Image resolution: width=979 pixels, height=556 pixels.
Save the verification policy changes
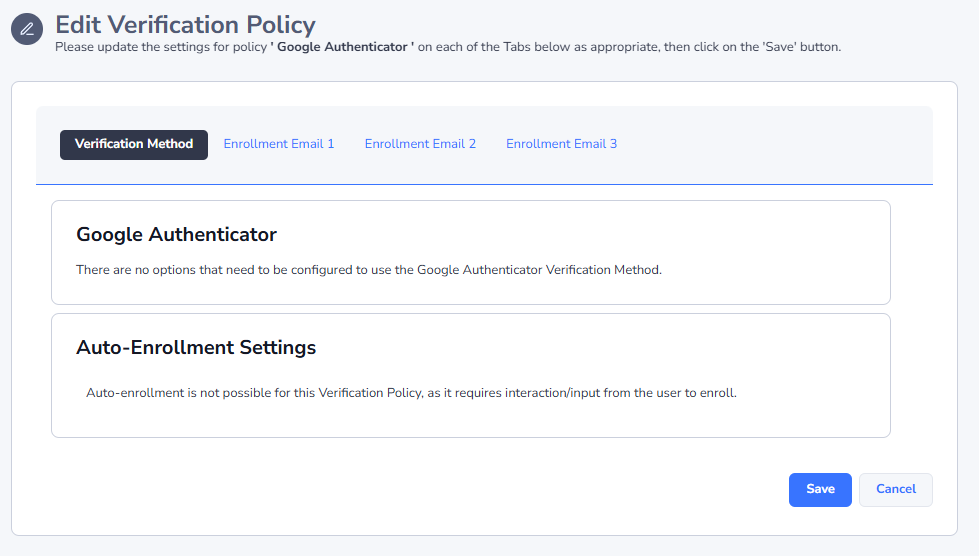pyautogui.click(x=820, y=490)
